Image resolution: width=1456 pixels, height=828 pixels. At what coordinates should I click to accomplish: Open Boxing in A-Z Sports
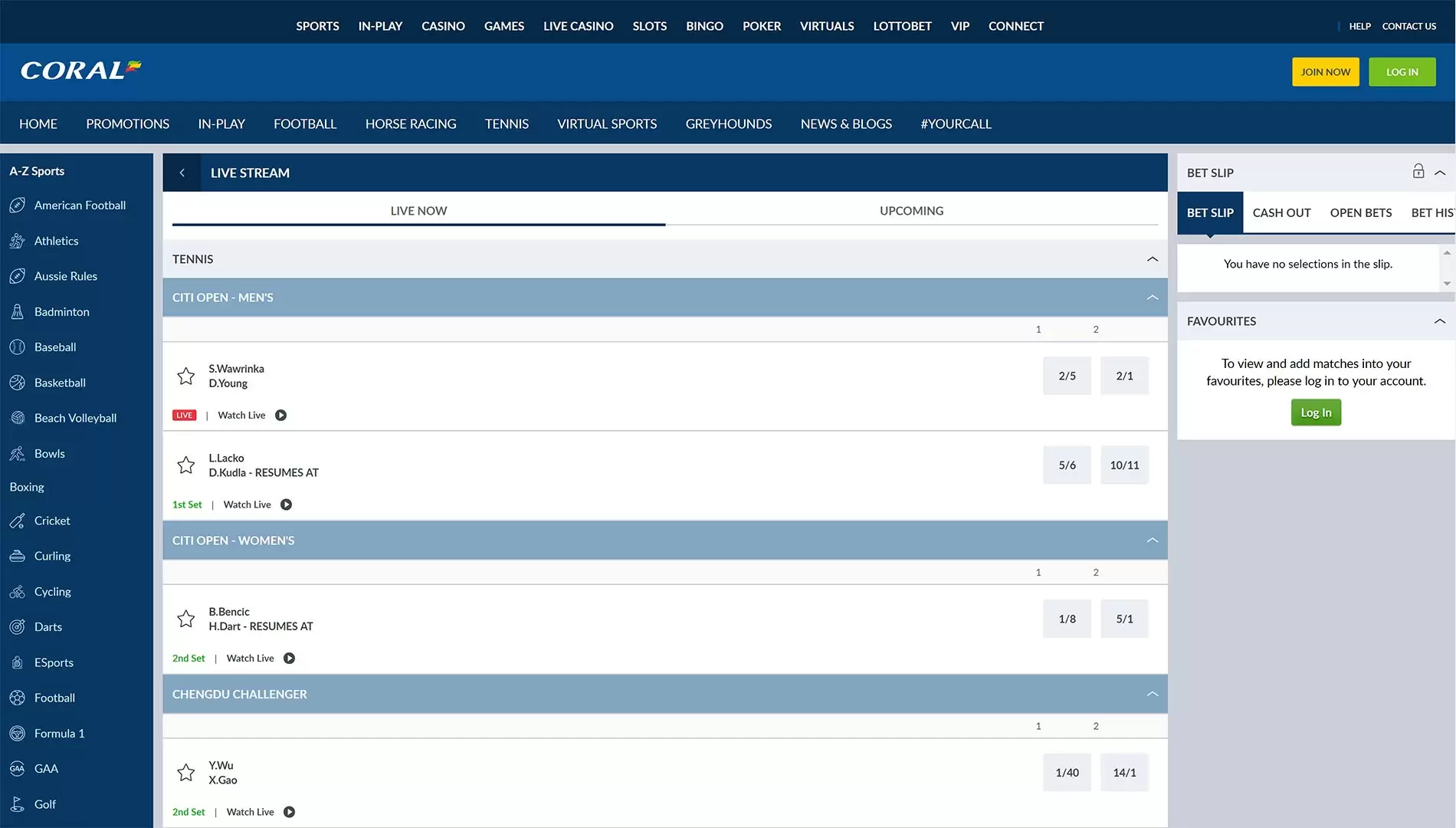coord(27,487)
